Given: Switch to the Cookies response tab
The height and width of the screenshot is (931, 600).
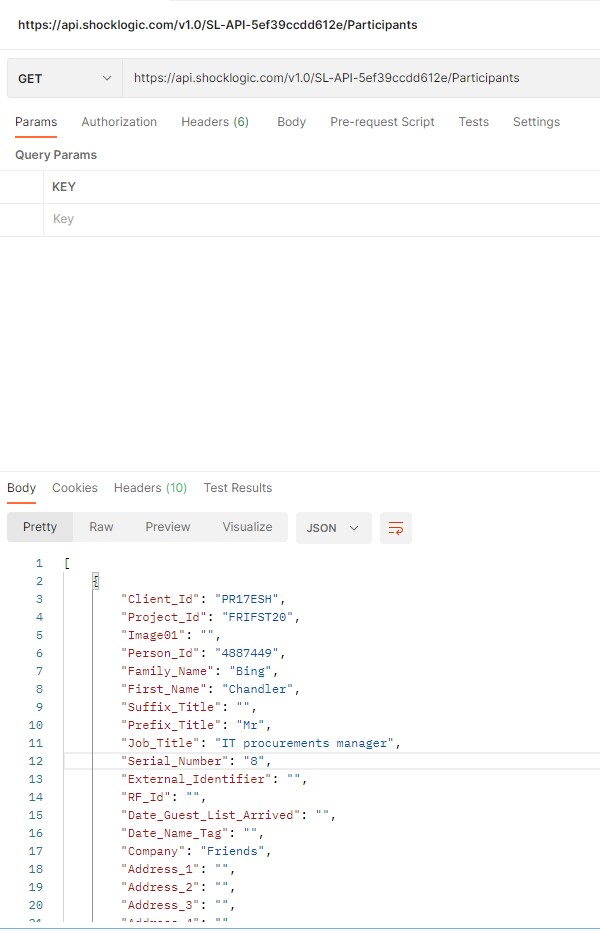Looking at the screenshot, I should (x=75, y=488).
